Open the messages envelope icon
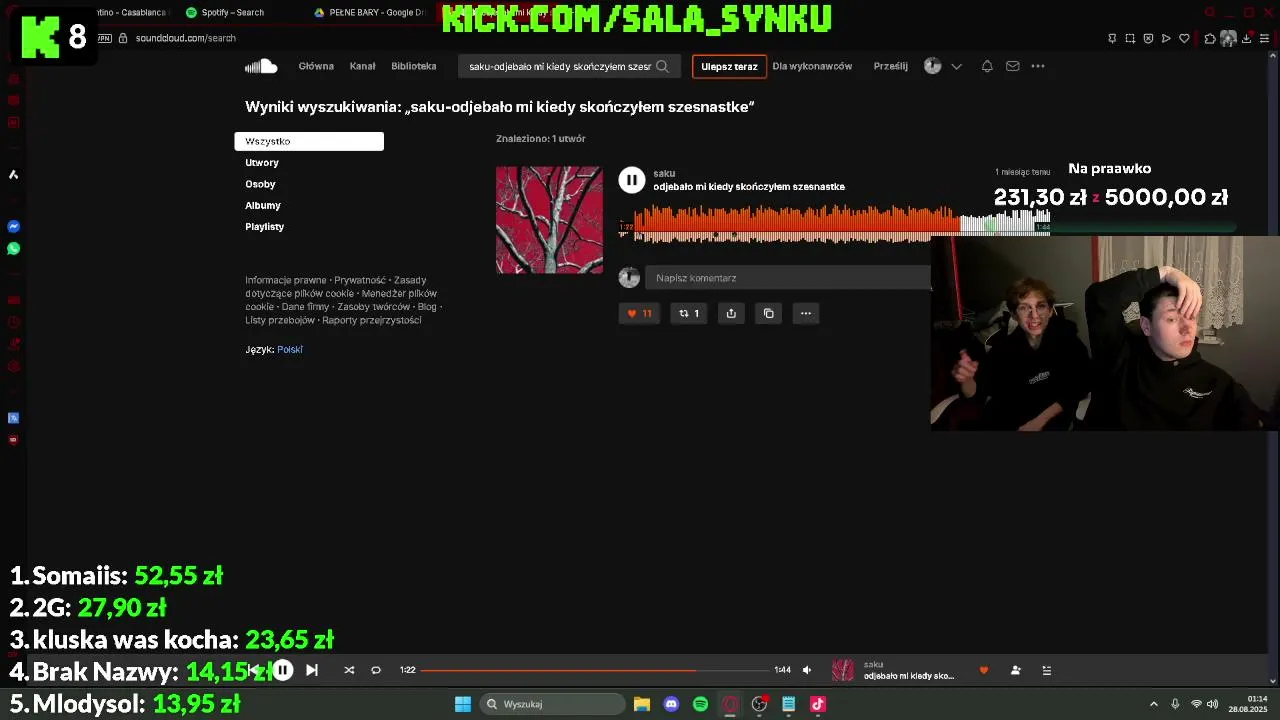The height and width of the screenshot is (720, 1280). 1013,66
